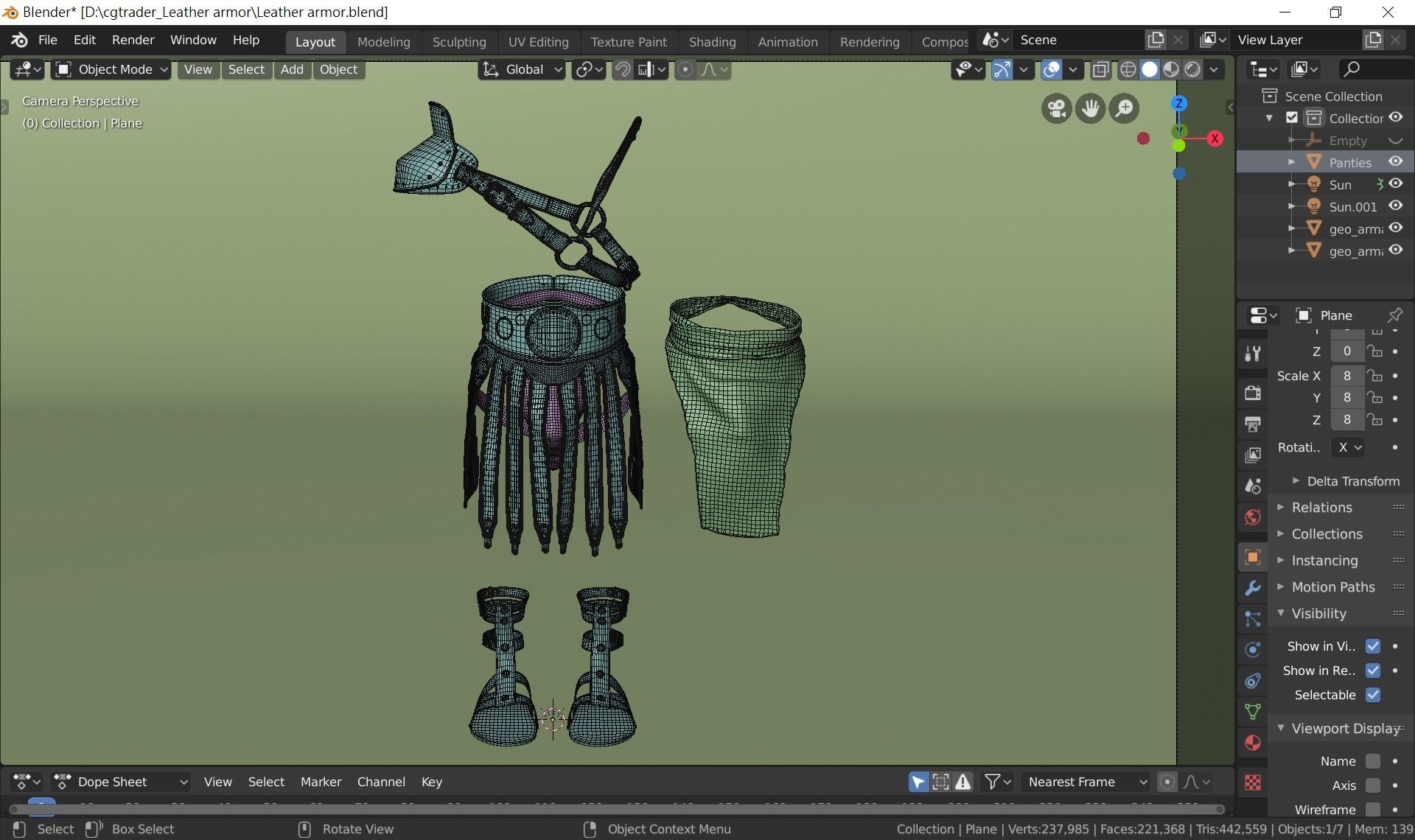Open World properties tab
1415x840 pixels.
click(x=1253, y=517)
